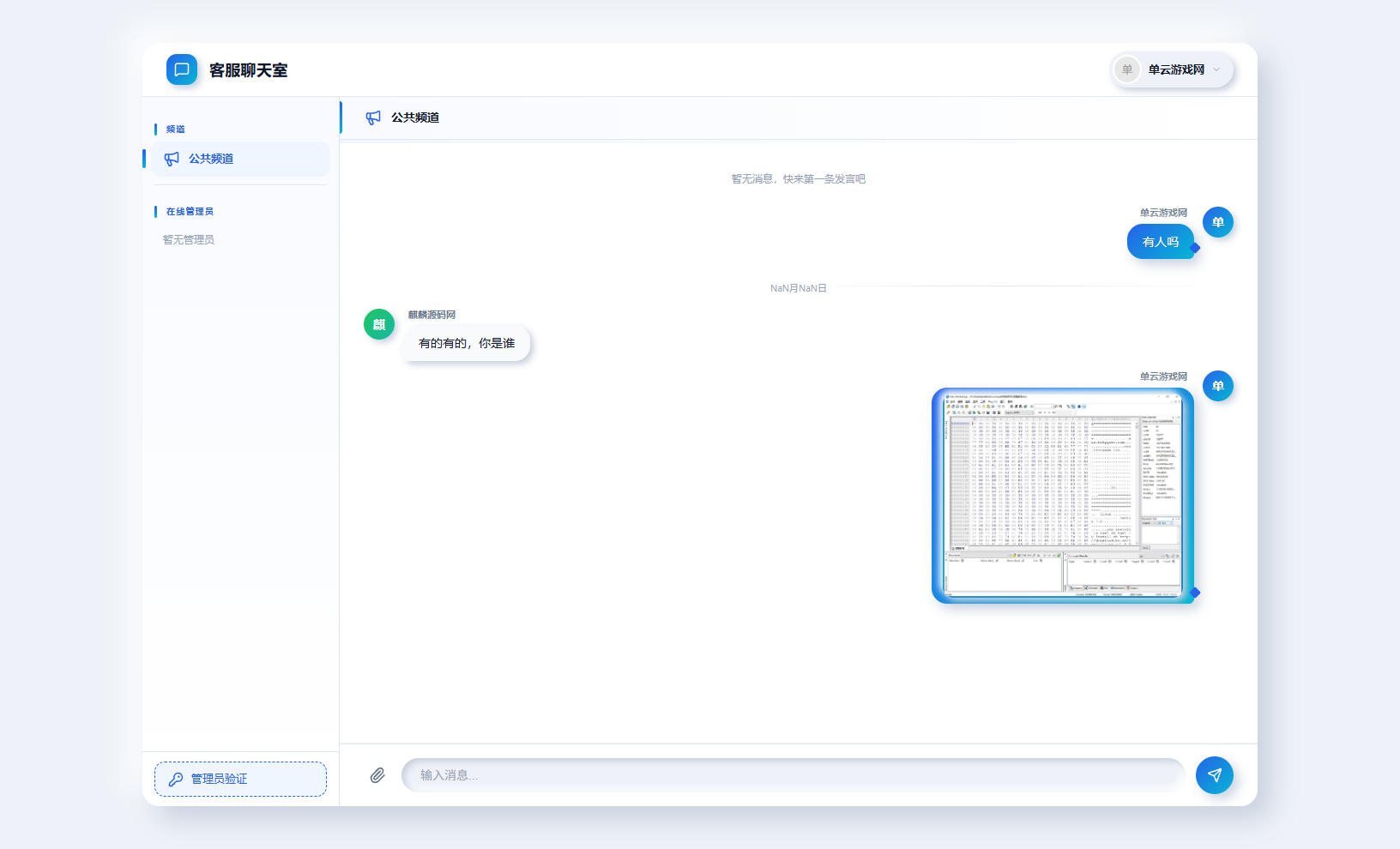Click the 公共频道 header title
The image size is (1400, 849).
coord(415,117)
